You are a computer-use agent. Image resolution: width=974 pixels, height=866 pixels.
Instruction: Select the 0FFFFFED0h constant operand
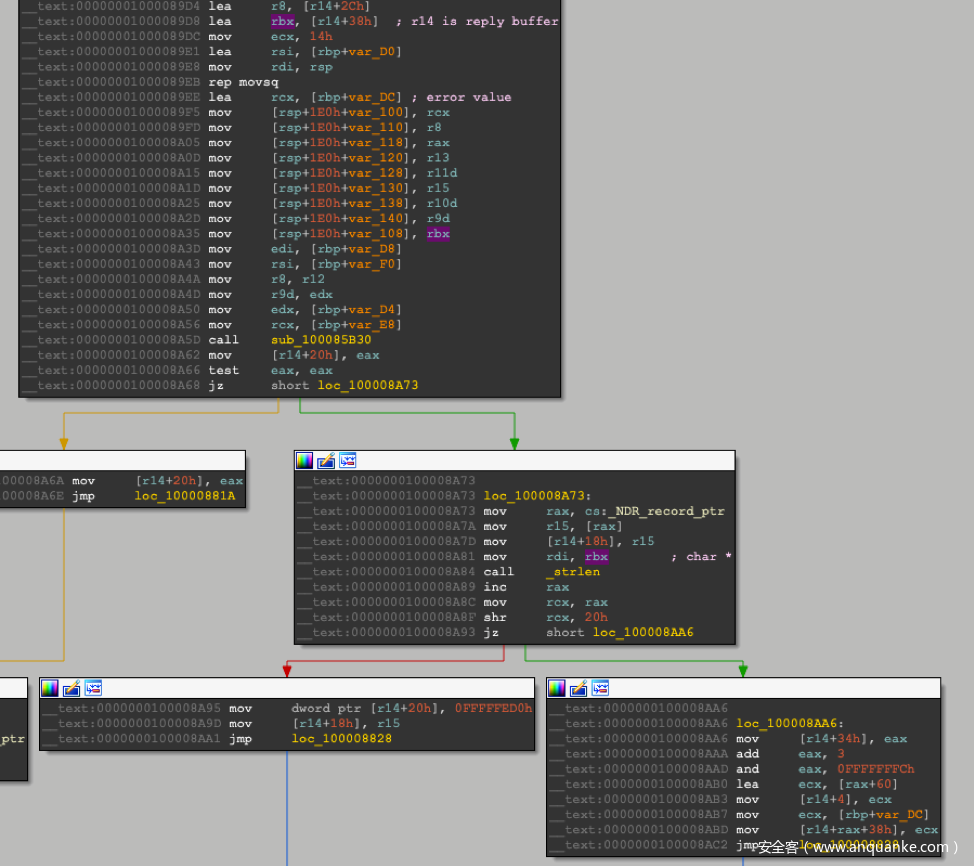[x=493, y=708]
